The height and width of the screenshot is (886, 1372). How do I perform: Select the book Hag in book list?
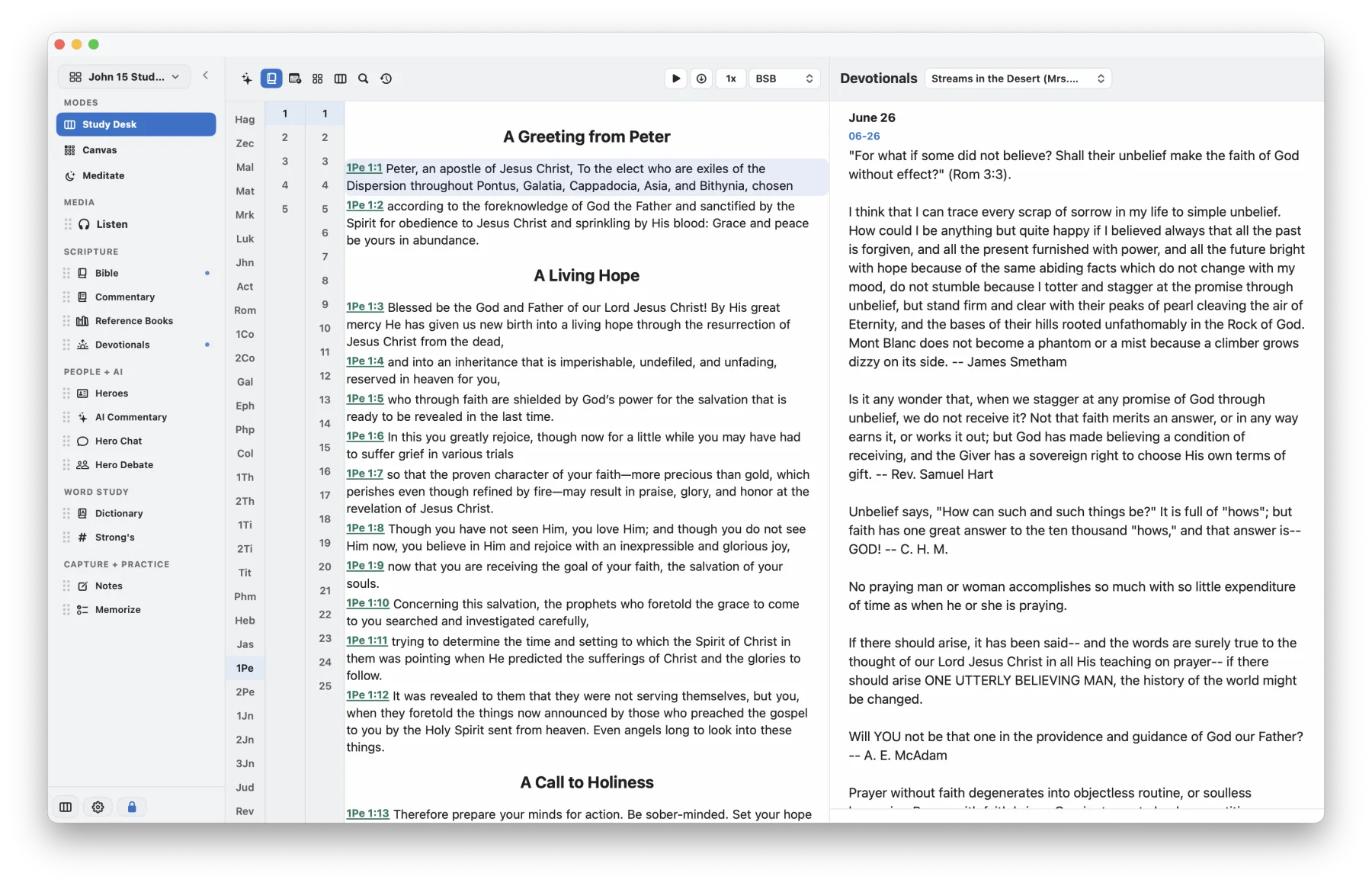coord(245,120)
